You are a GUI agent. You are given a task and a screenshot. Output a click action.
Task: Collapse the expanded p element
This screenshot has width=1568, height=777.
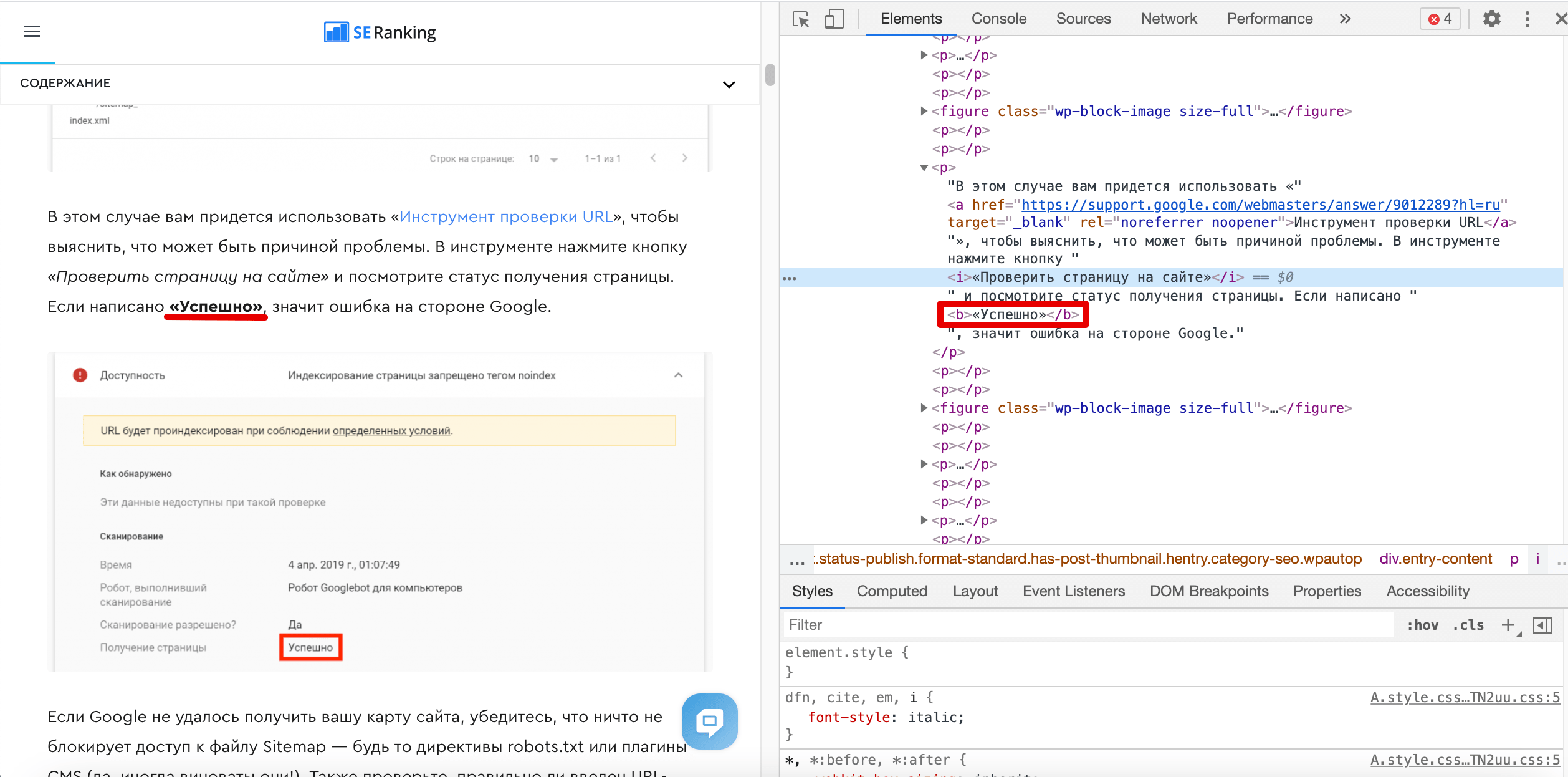(924, 168)
